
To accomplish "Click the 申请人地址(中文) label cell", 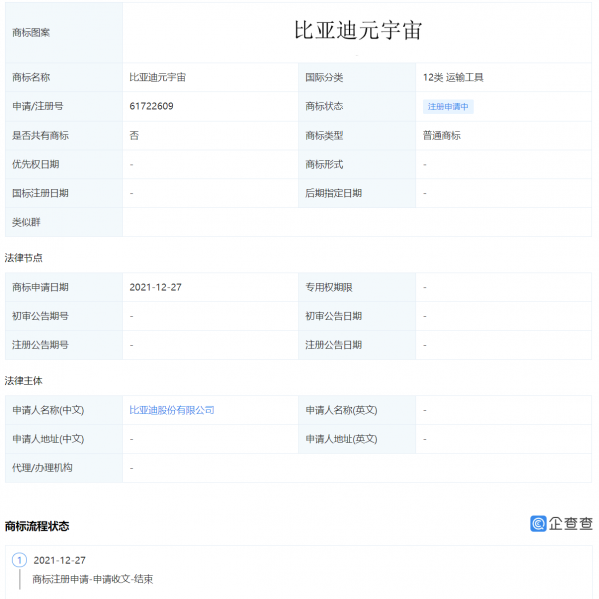I will tap(64, 439).
